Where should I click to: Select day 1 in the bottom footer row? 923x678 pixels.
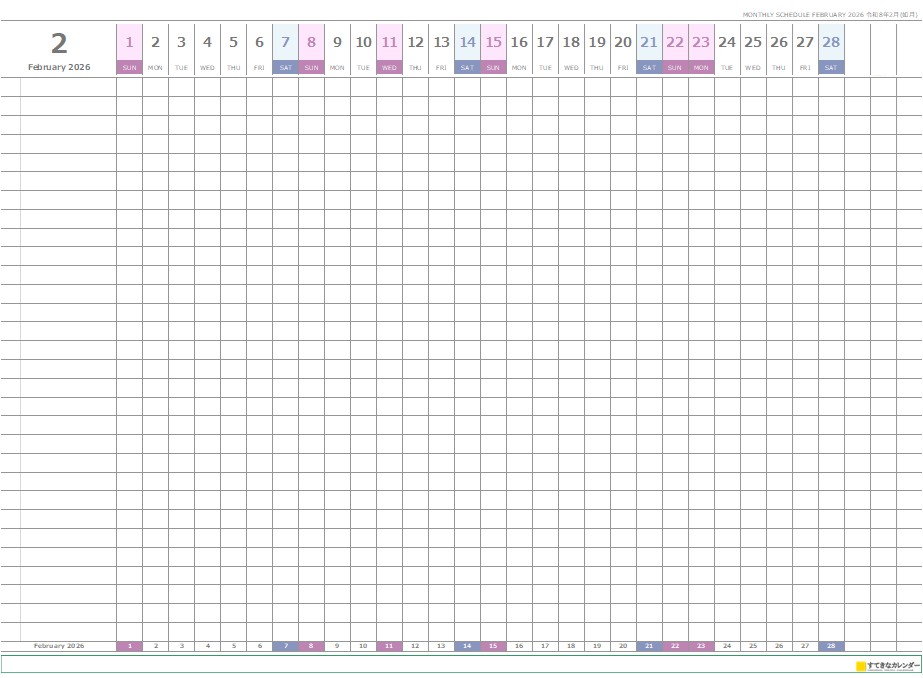129,646
